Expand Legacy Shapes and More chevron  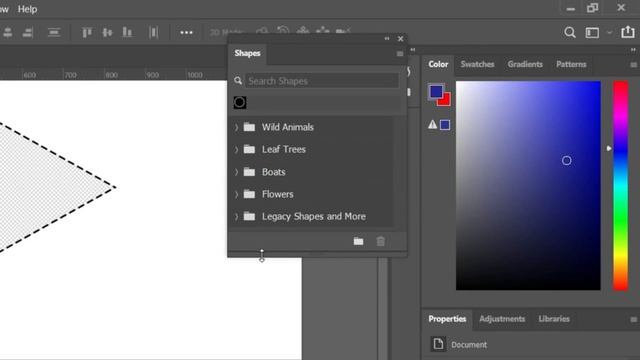pos(236,217)
